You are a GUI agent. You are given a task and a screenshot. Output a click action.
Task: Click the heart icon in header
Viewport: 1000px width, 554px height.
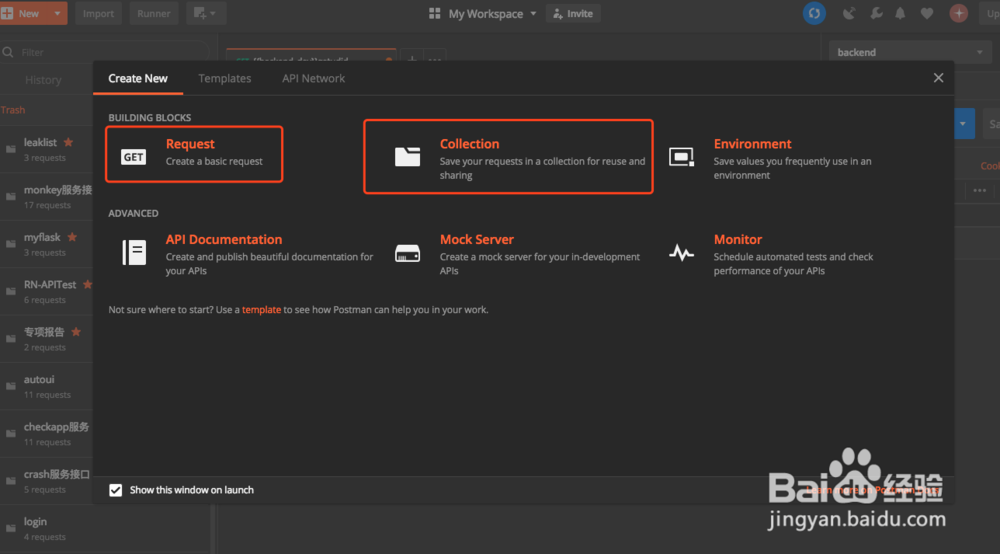tap(927, 13)
